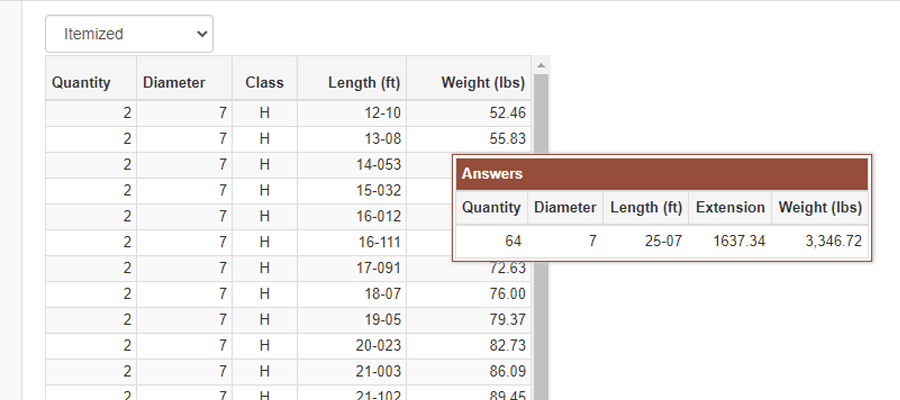
Task: Click the Diameter header in Answers panel
Action: click(565, 207)
